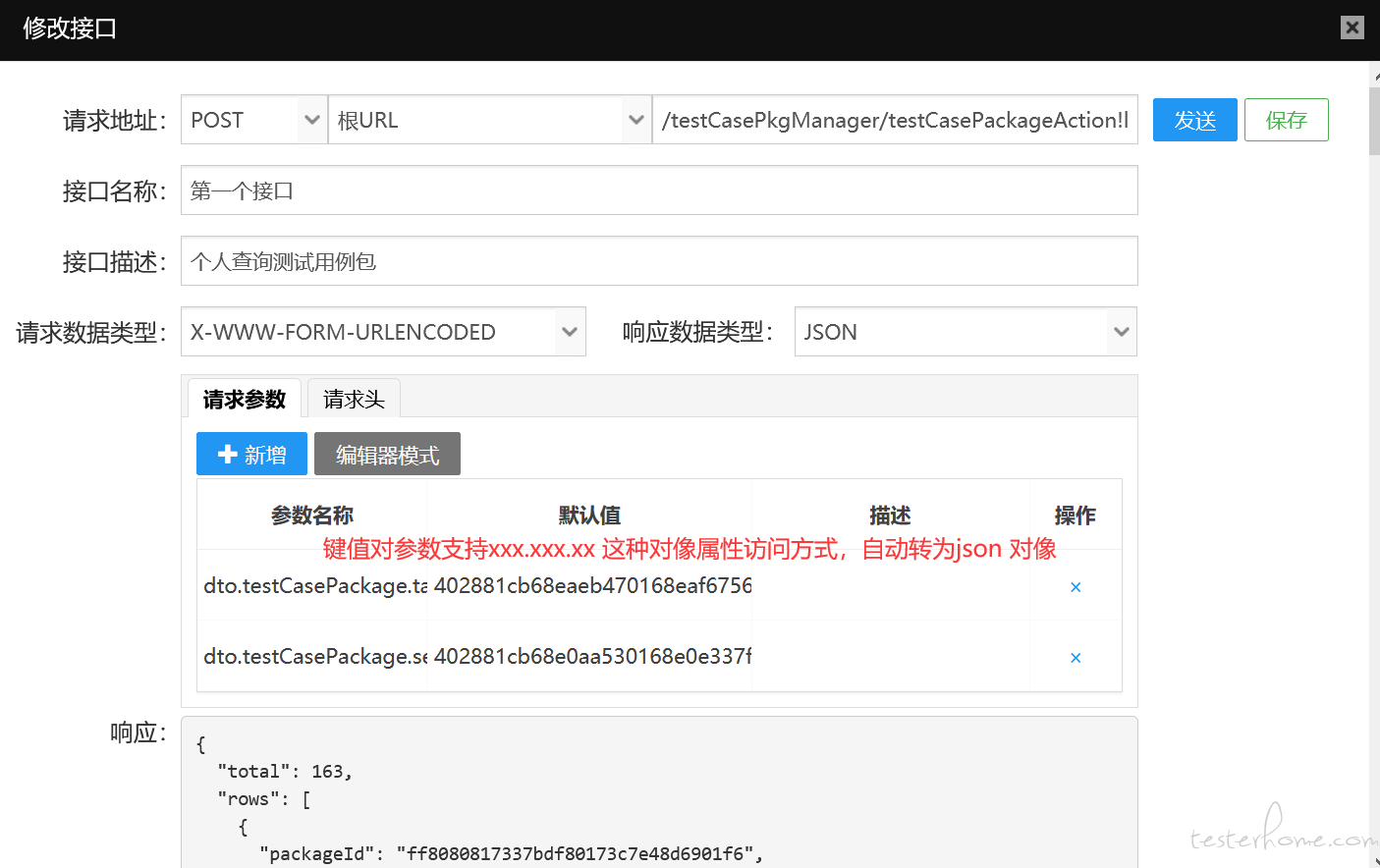Click the 参数名称 column header
The width and height of the screenshot is (1380, 868).
tap(312, 515)
